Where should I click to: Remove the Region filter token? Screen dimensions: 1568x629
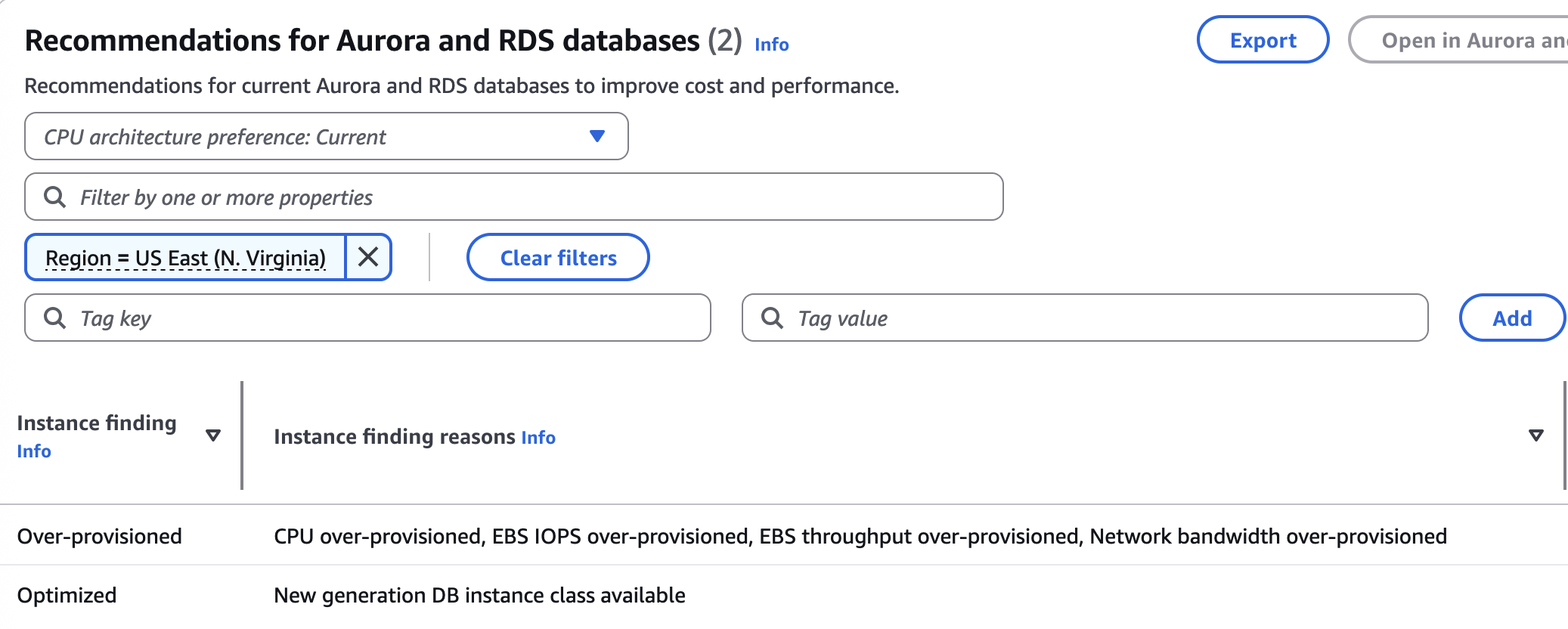(368, 257)
